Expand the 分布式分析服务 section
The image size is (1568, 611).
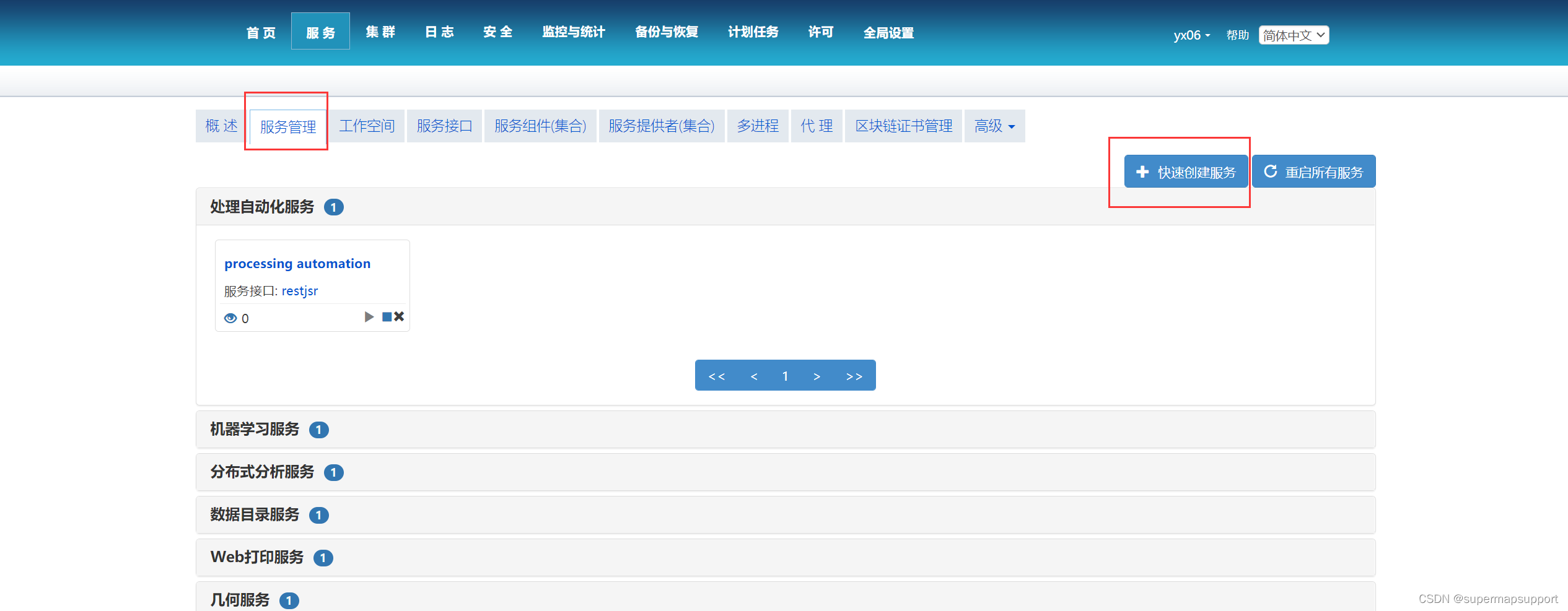tap(785, 472)
